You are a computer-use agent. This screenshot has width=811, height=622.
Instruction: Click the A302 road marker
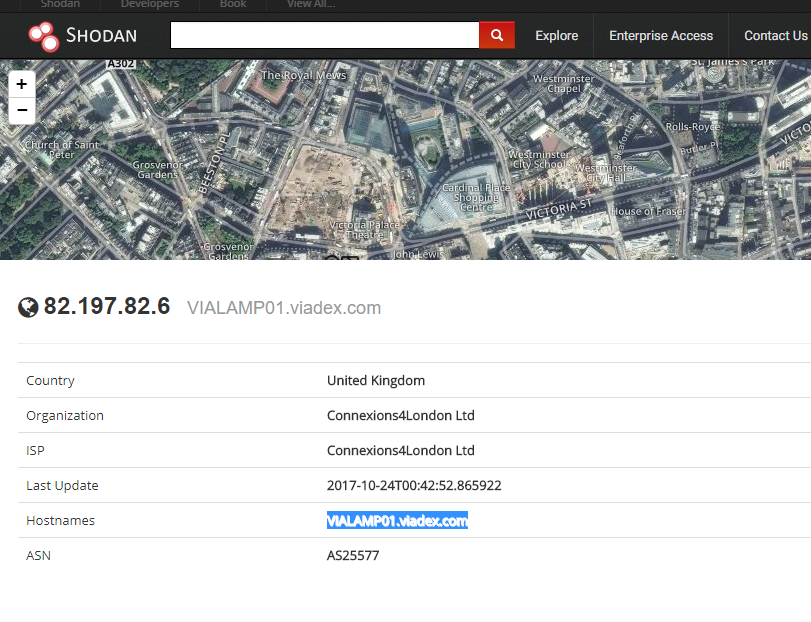click(121, 64)
